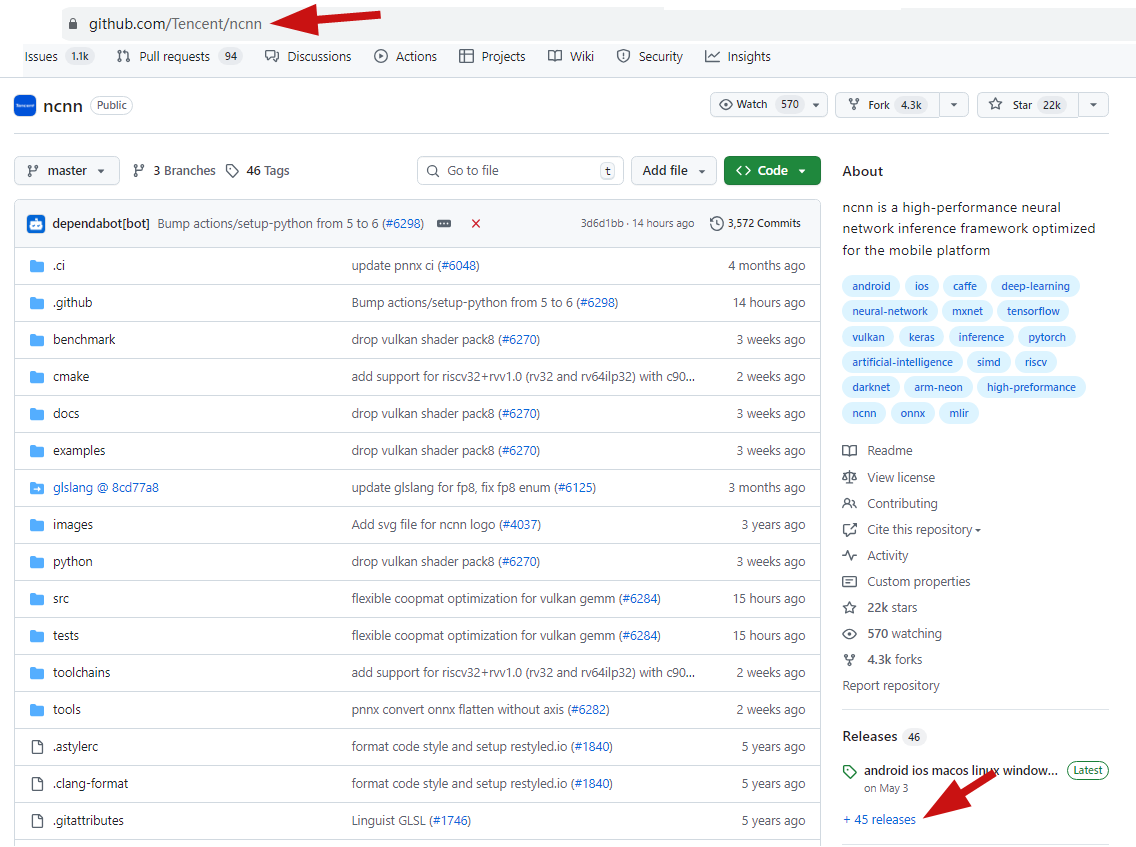Toggle Watch on the repository
The height and width of the screenshot is (847, 1136).
[758, 105]
